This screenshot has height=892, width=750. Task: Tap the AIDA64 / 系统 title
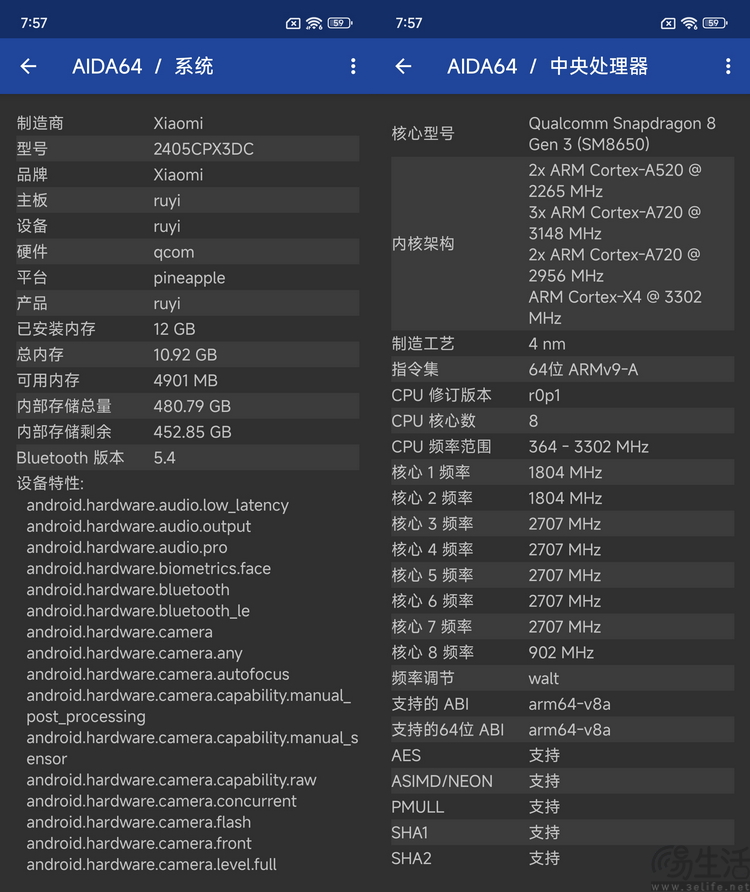point(142,67)
